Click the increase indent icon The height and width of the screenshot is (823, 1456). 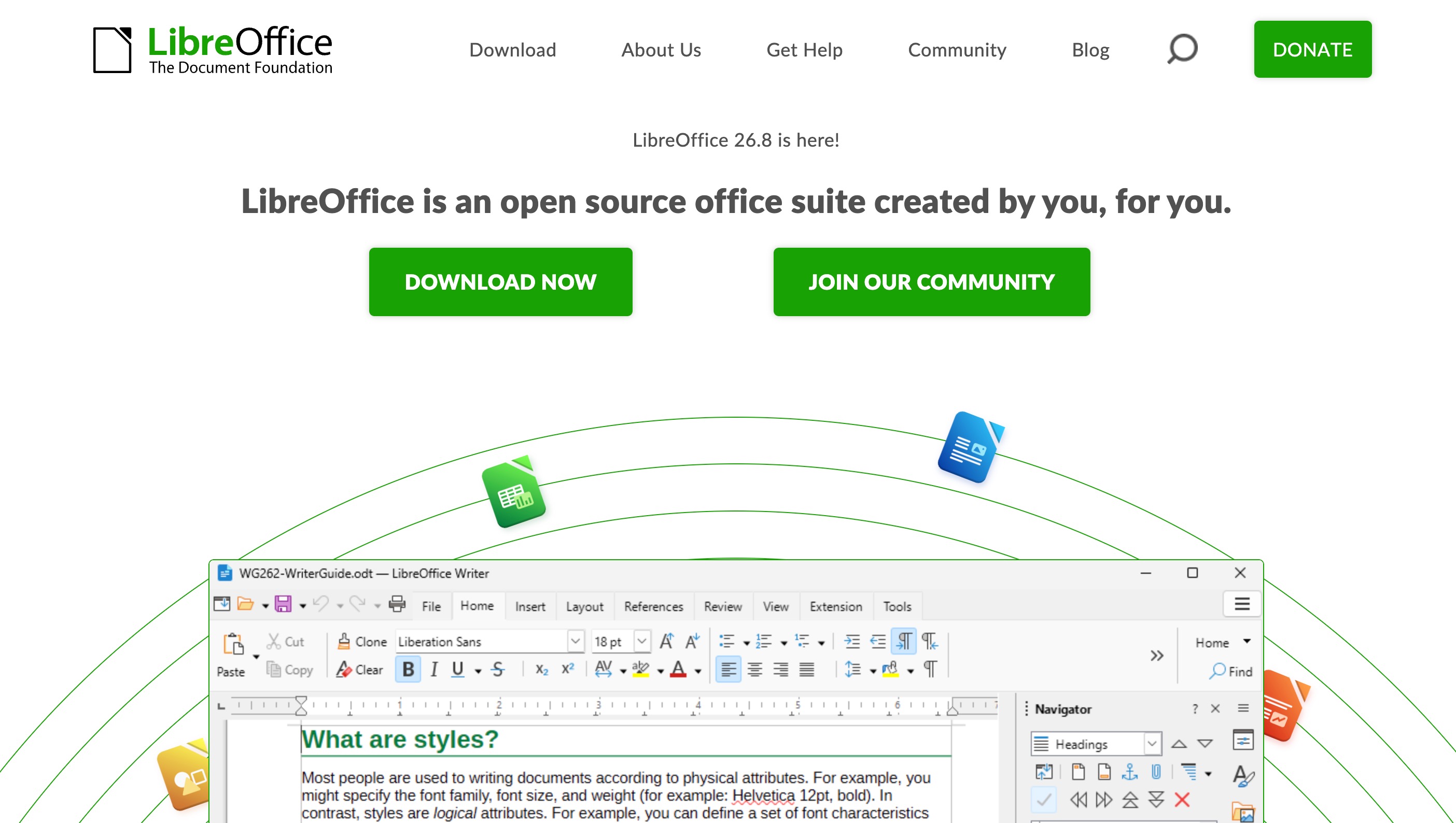851,642
